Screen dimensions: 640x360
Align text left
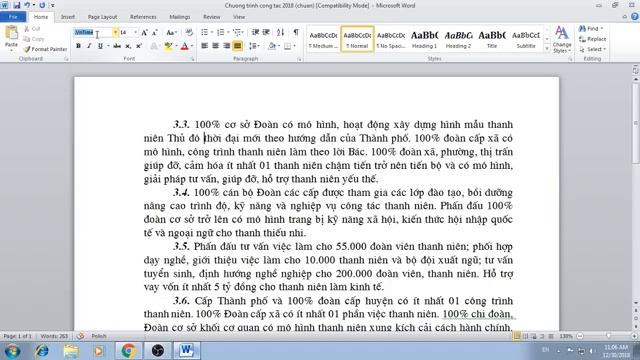(x=204, y=46)
